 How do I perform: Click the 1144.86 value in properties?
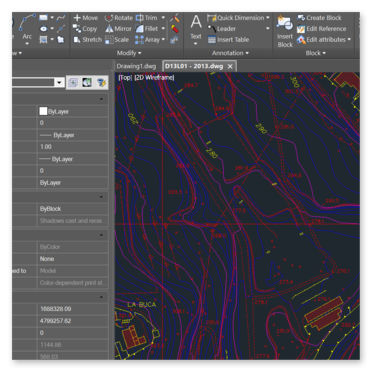pyautogui.click(x=51, y=345)
